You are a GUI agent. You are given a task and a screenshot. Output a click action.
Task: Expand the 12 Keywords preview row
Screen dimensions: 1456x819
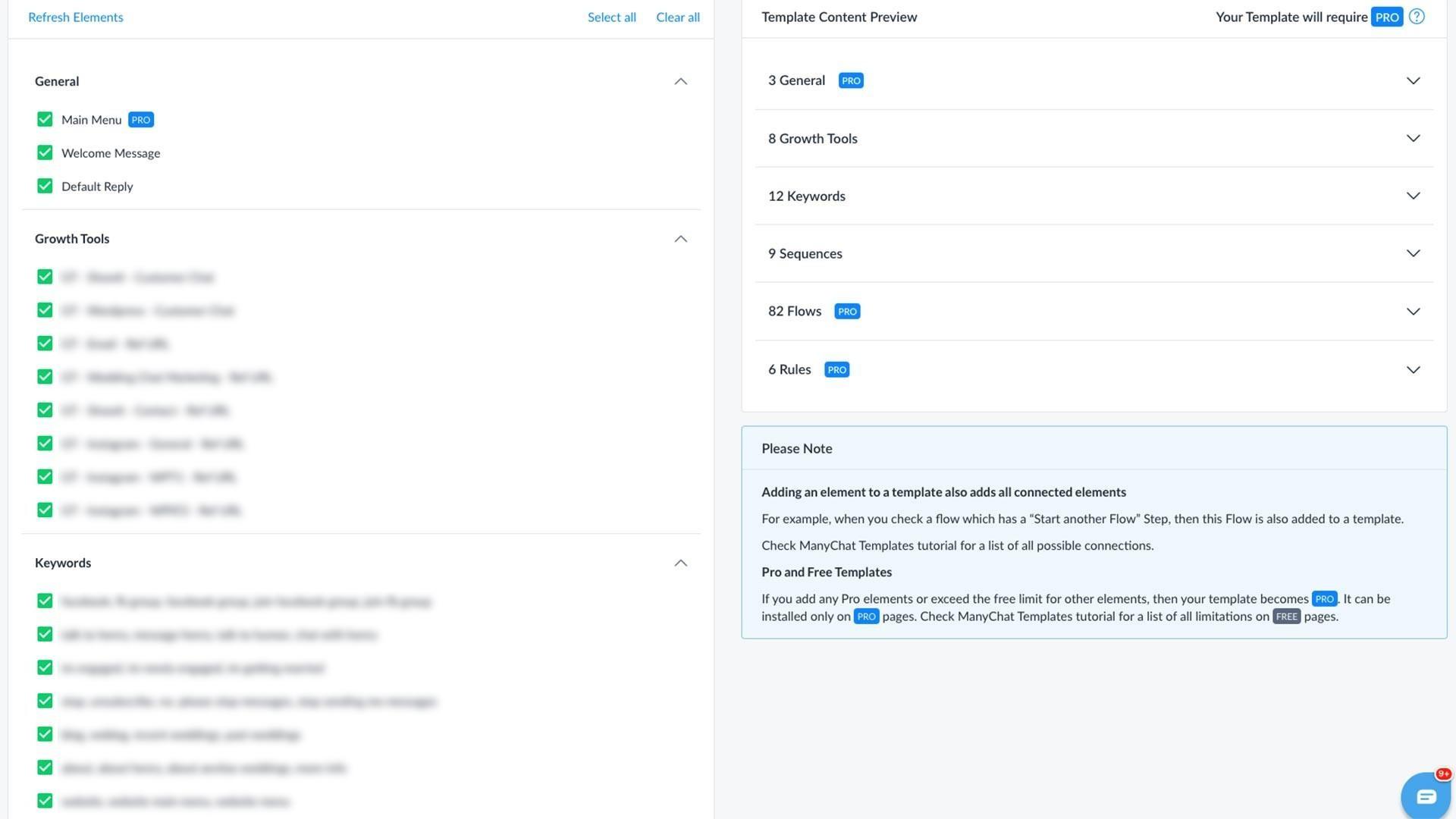1413,196
